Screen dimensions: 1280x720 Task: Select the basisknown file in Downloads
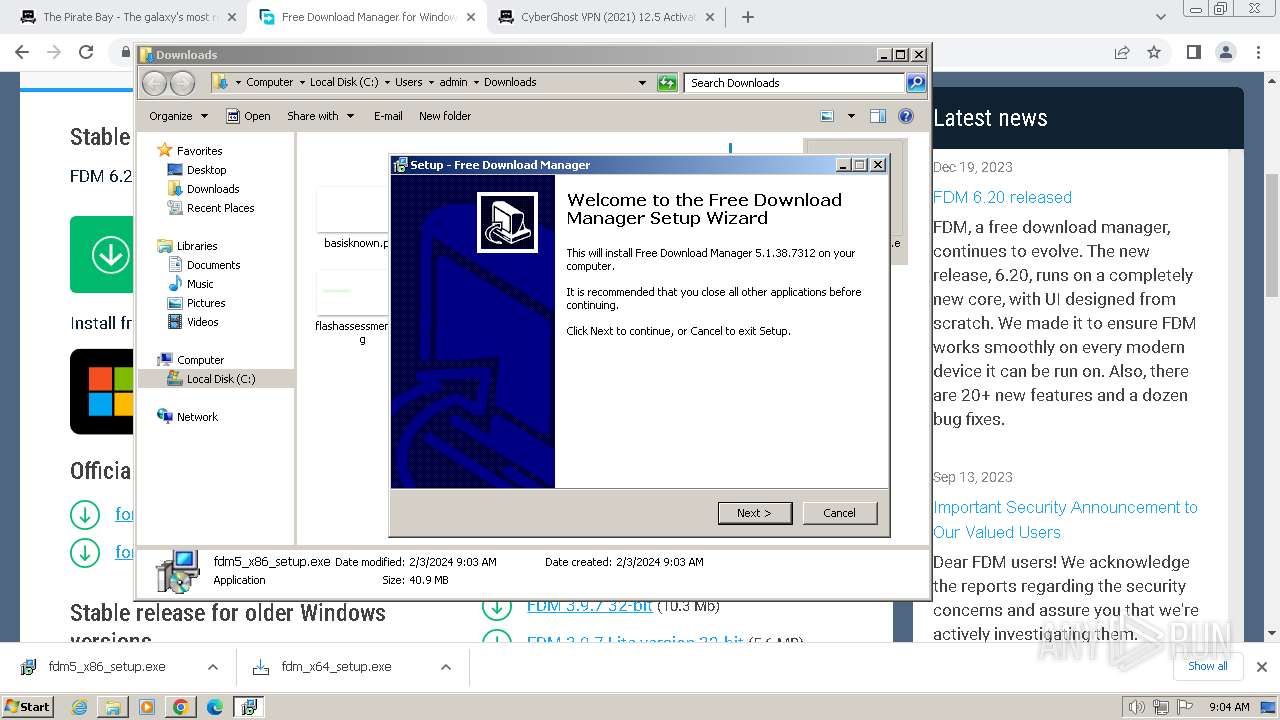[355, 220]
